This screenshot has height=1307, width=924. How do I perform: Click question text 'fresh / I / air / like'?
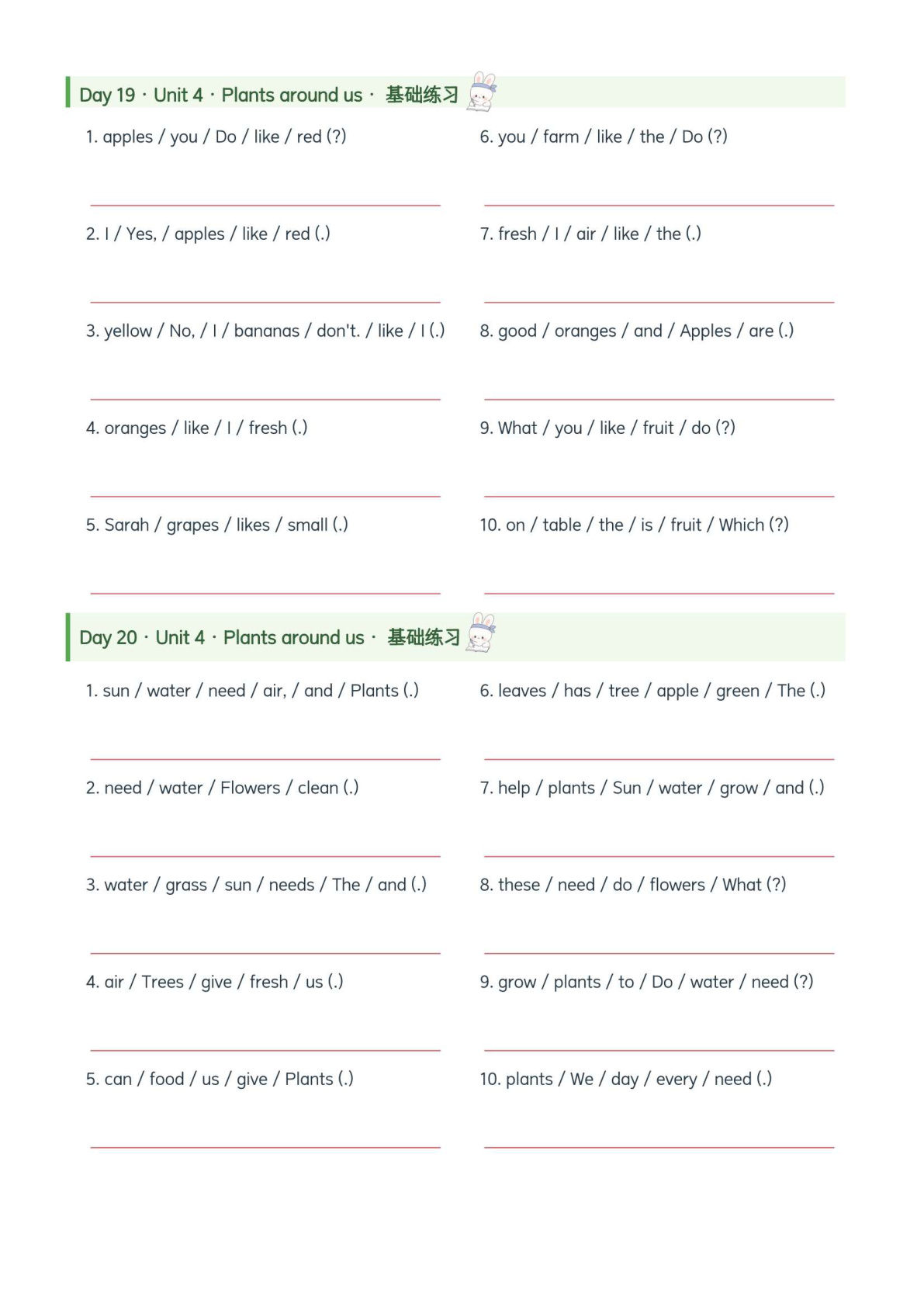tap(590, 234)
